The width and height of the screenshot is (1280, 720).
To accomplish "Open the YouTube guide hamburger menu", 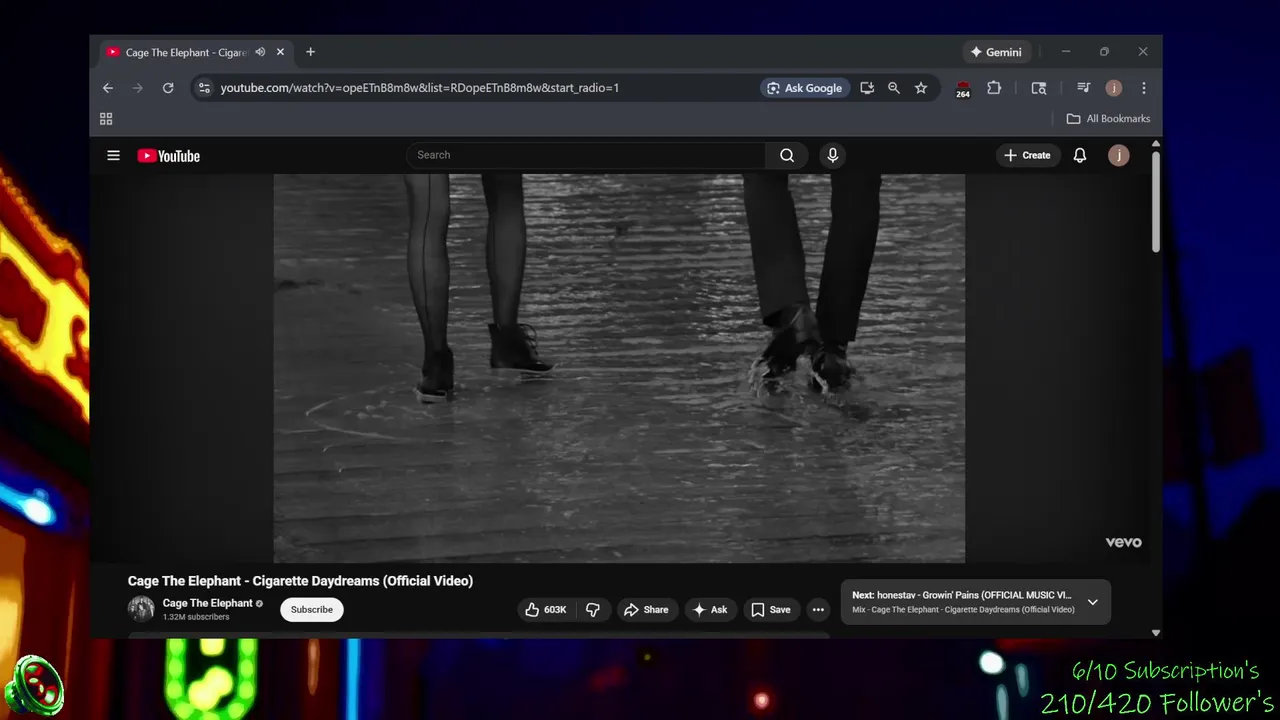I will (x=114, y=155).
